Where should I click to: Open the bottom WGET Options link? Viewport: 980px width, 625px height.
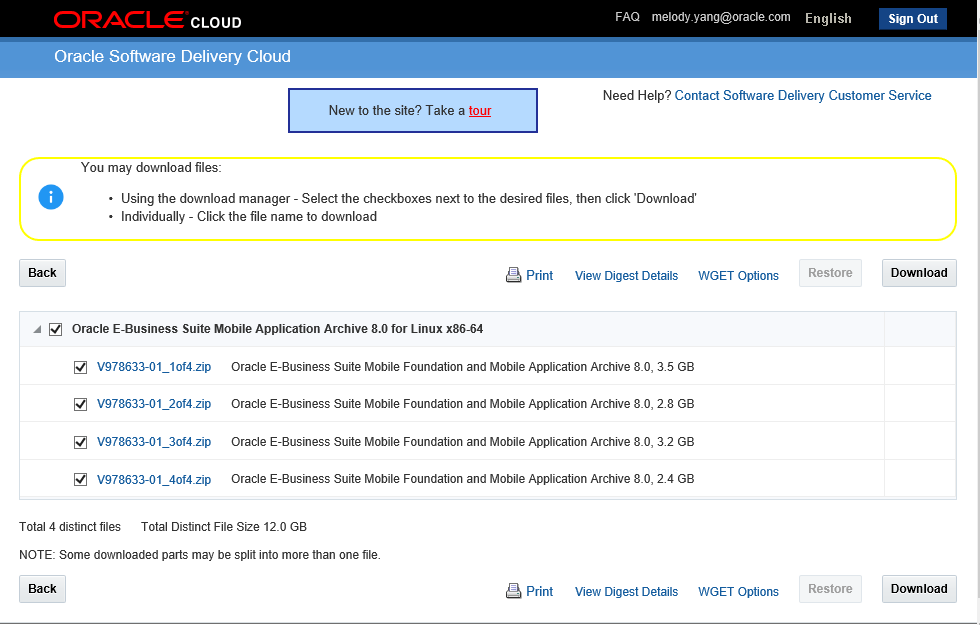click(738, 591)
